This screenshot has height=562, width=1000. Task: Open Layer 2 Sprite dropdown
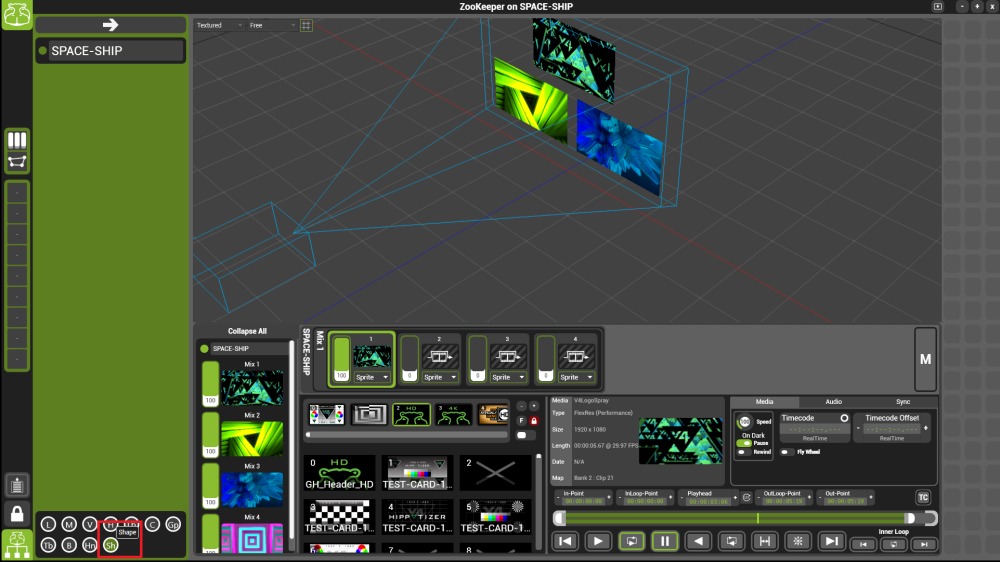click(x=440, y=378)
